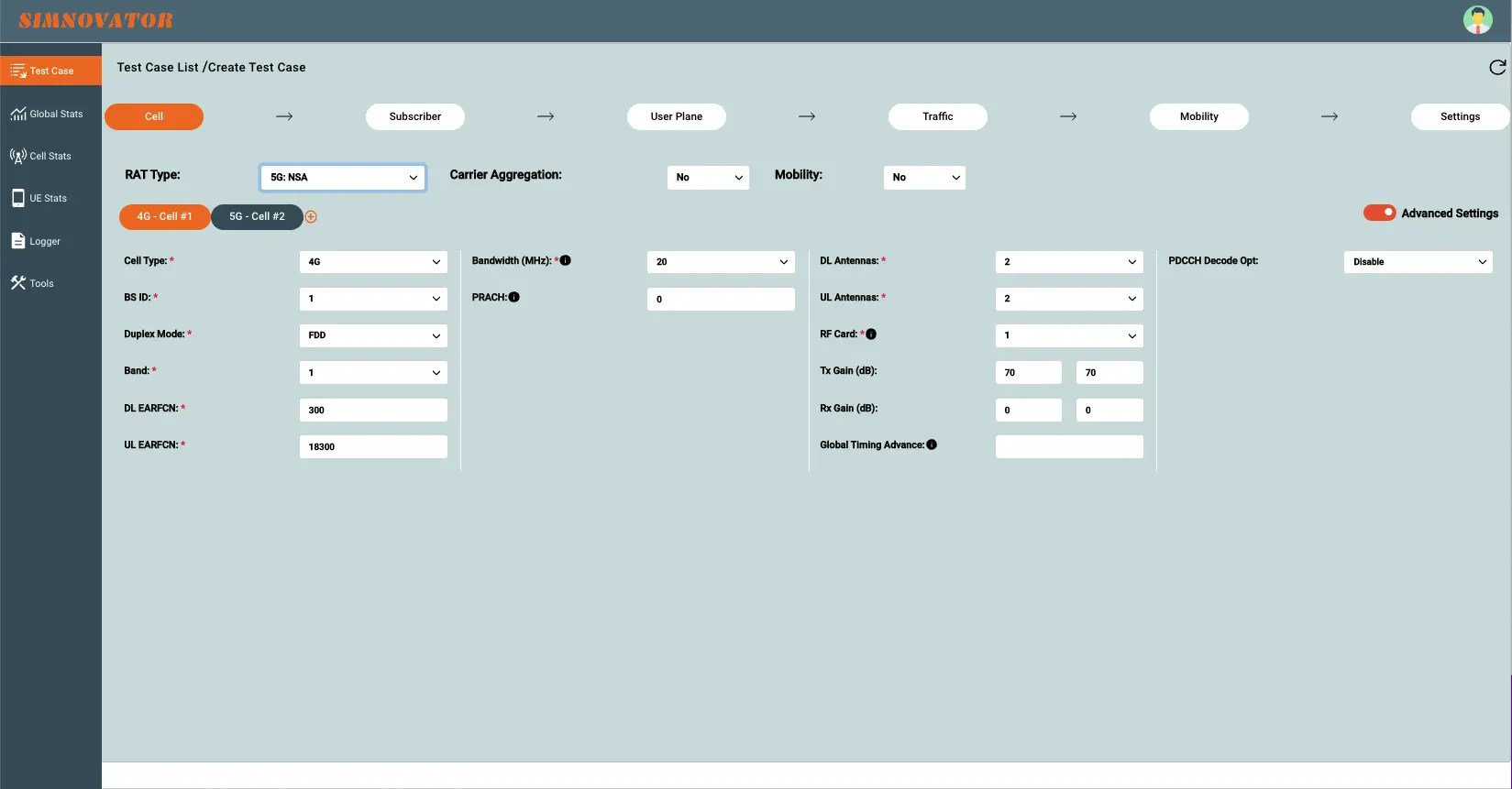Open Tools wrench icon in sidebar
Viewport: 1512px width, 789px height.
[18, 283]
